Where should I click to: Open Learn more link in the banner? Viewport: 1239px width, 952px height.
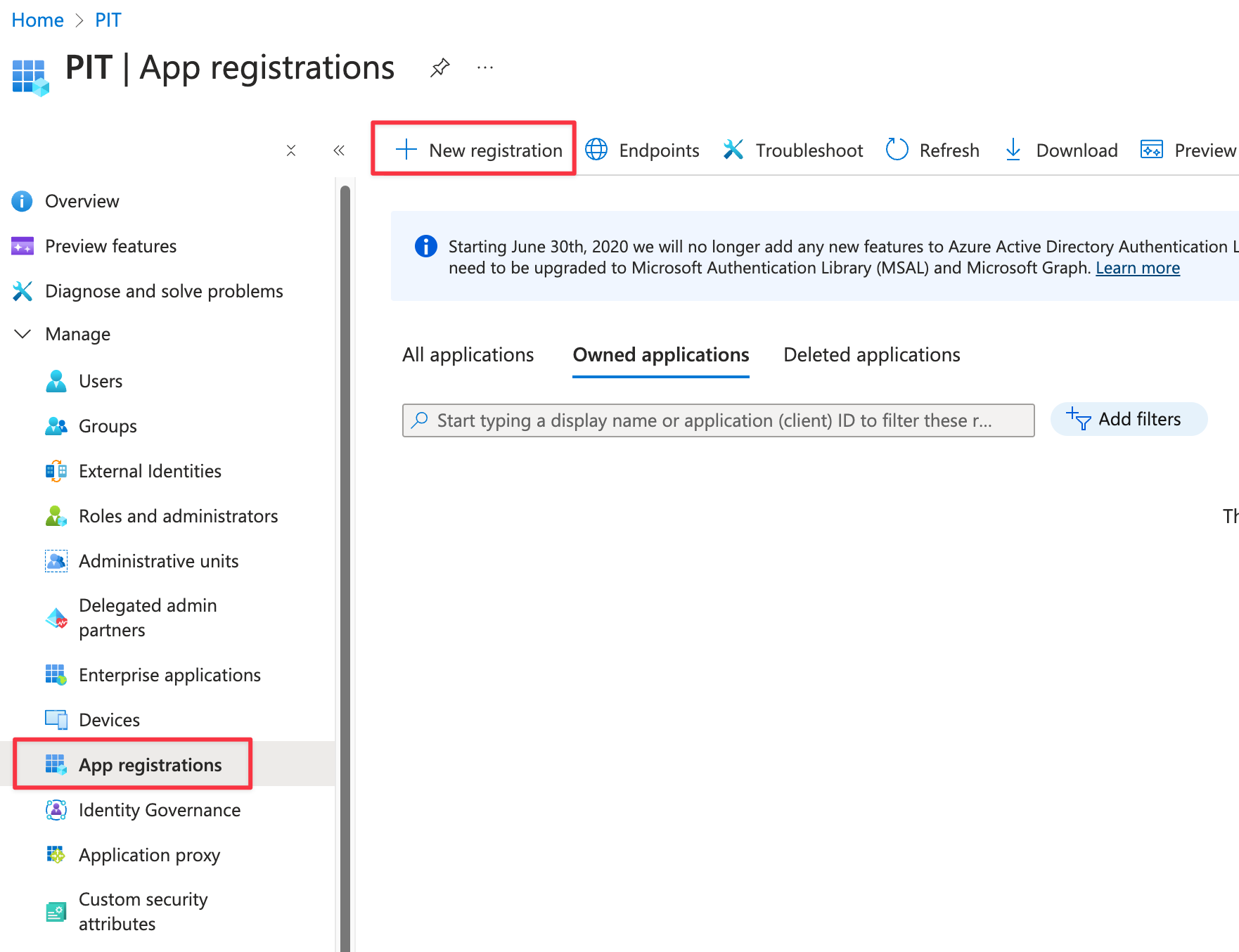(1138, 268)
